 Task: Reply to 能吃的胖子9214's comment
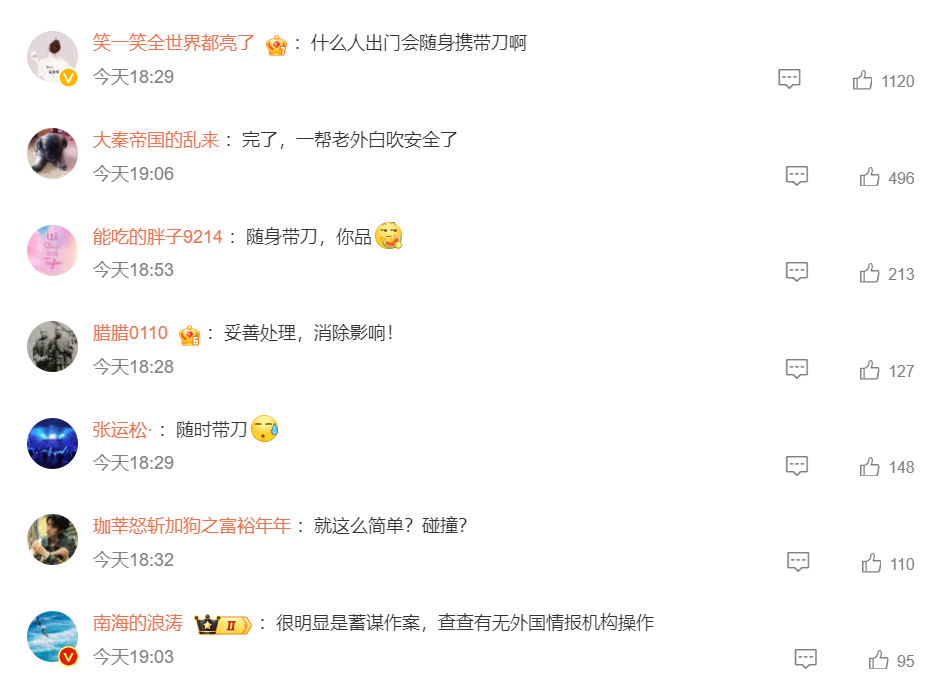[796, 272]
